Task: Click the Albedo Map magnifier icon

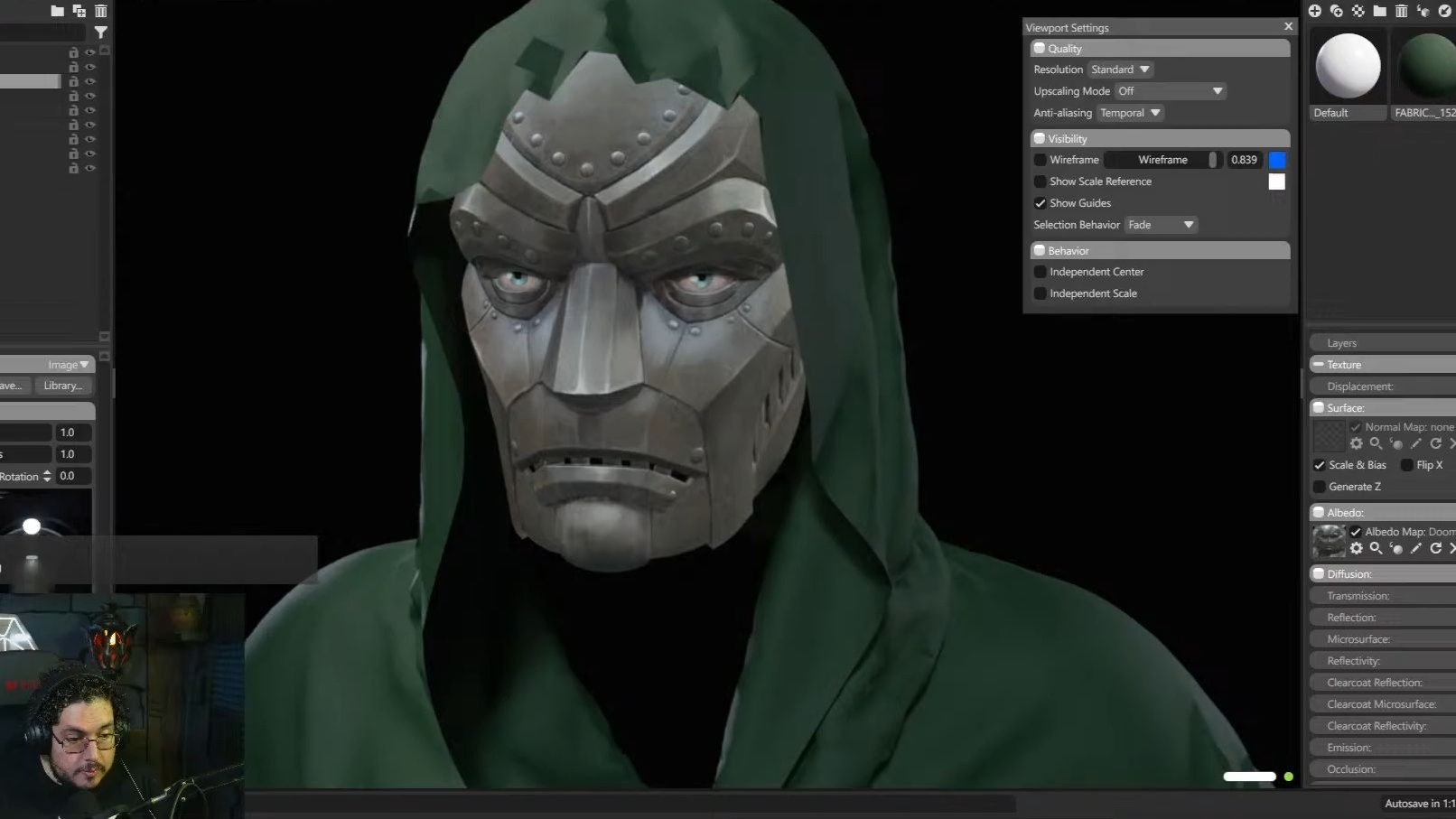Action: pos(1377,548)
